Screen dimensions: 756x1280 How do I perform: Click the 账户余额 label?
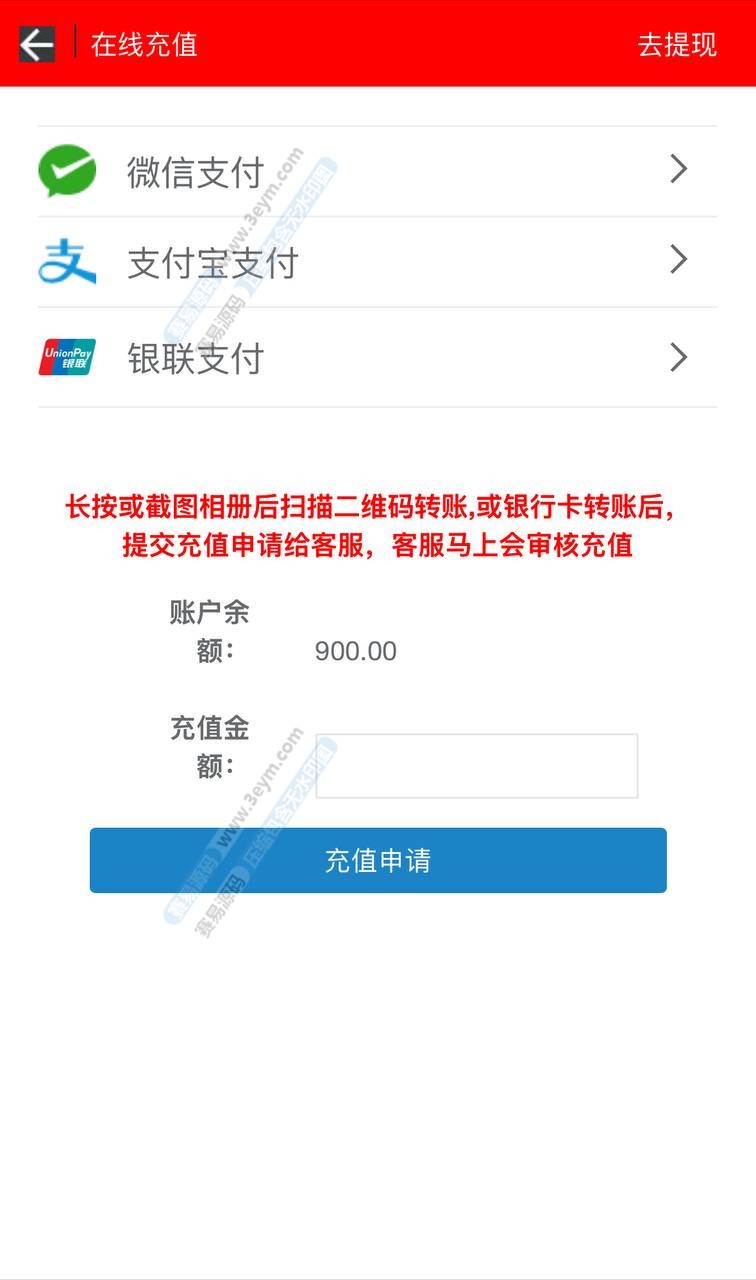209,631
